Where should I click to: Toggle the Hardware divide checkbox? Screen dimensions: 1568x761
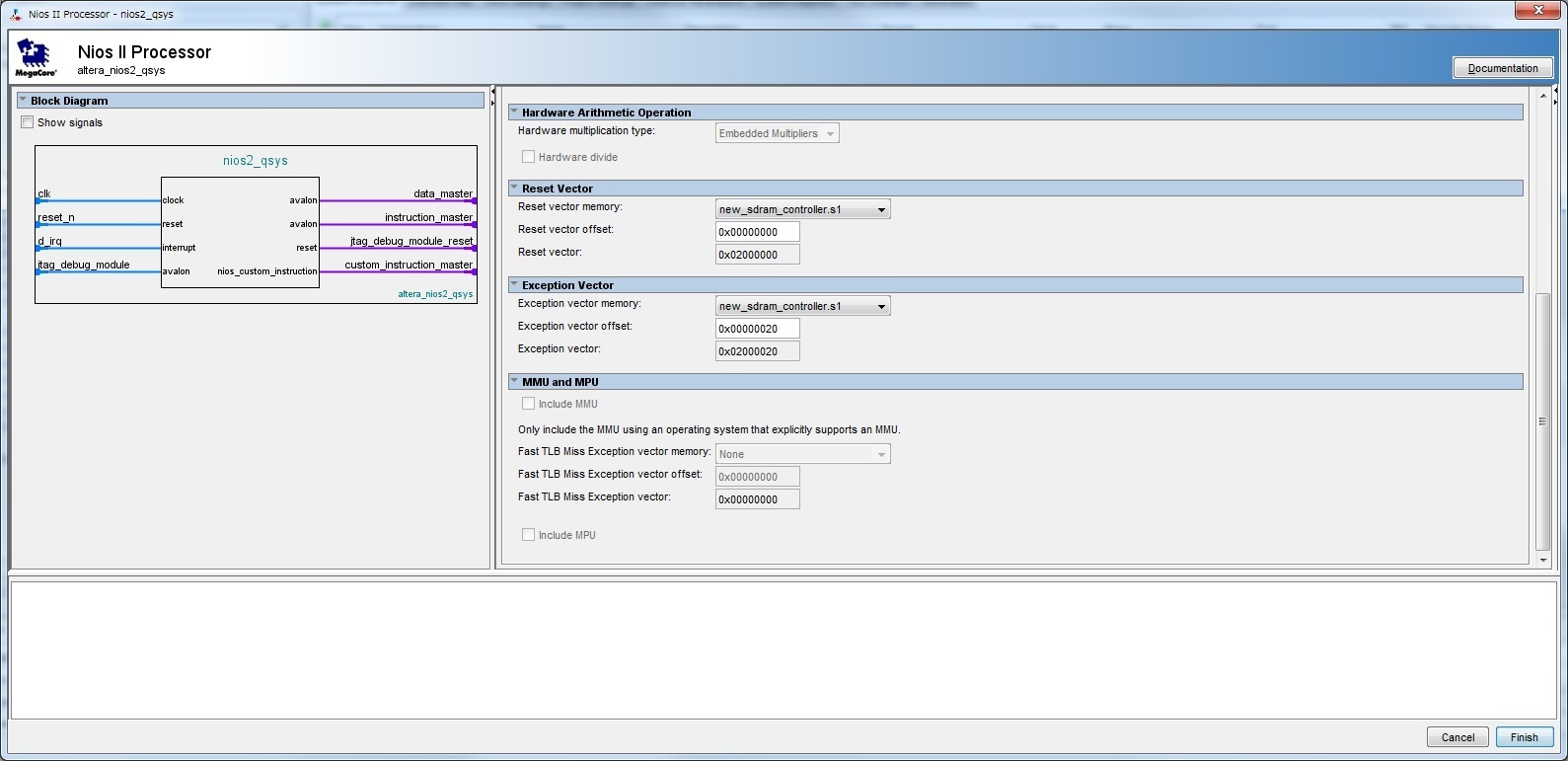coord(529,157)
